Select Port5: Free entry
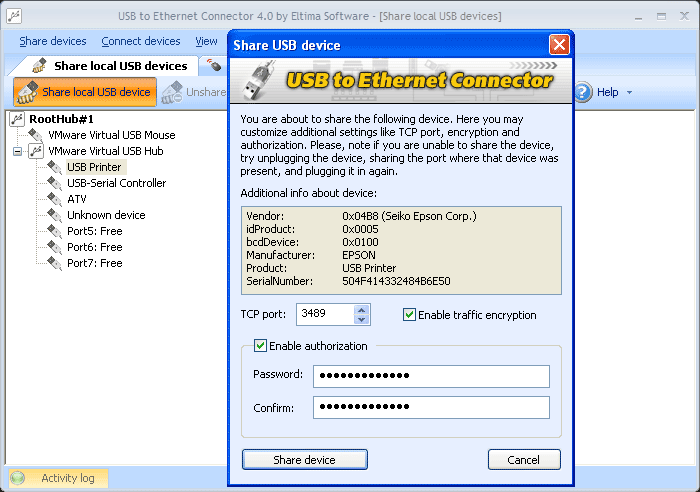 tap(95, 231)
